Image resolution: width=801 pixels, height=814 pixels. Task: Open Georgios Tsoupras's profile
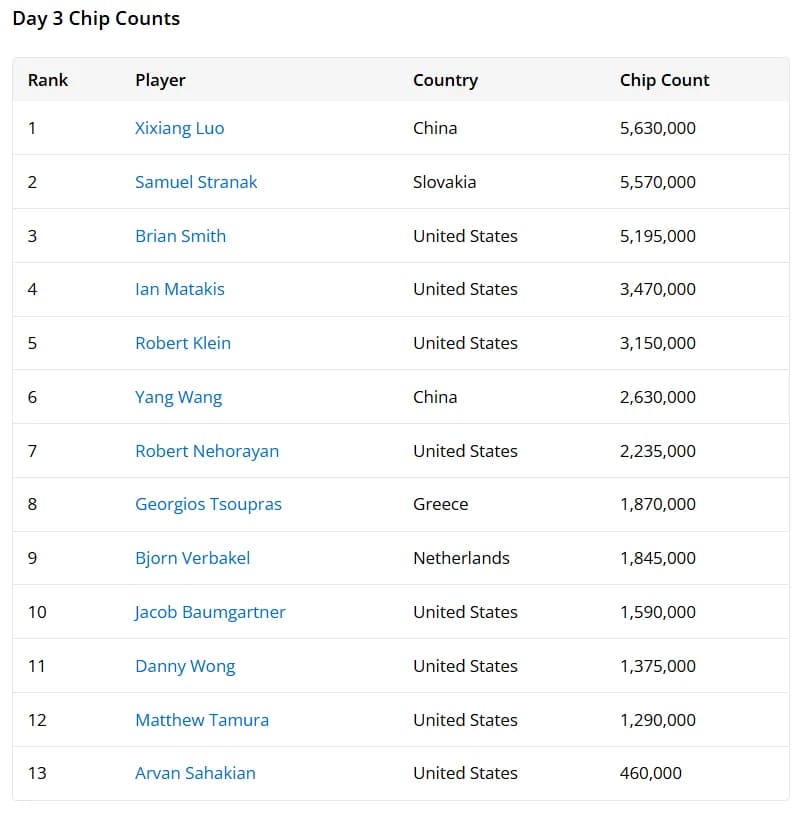(x=208, y=504)
